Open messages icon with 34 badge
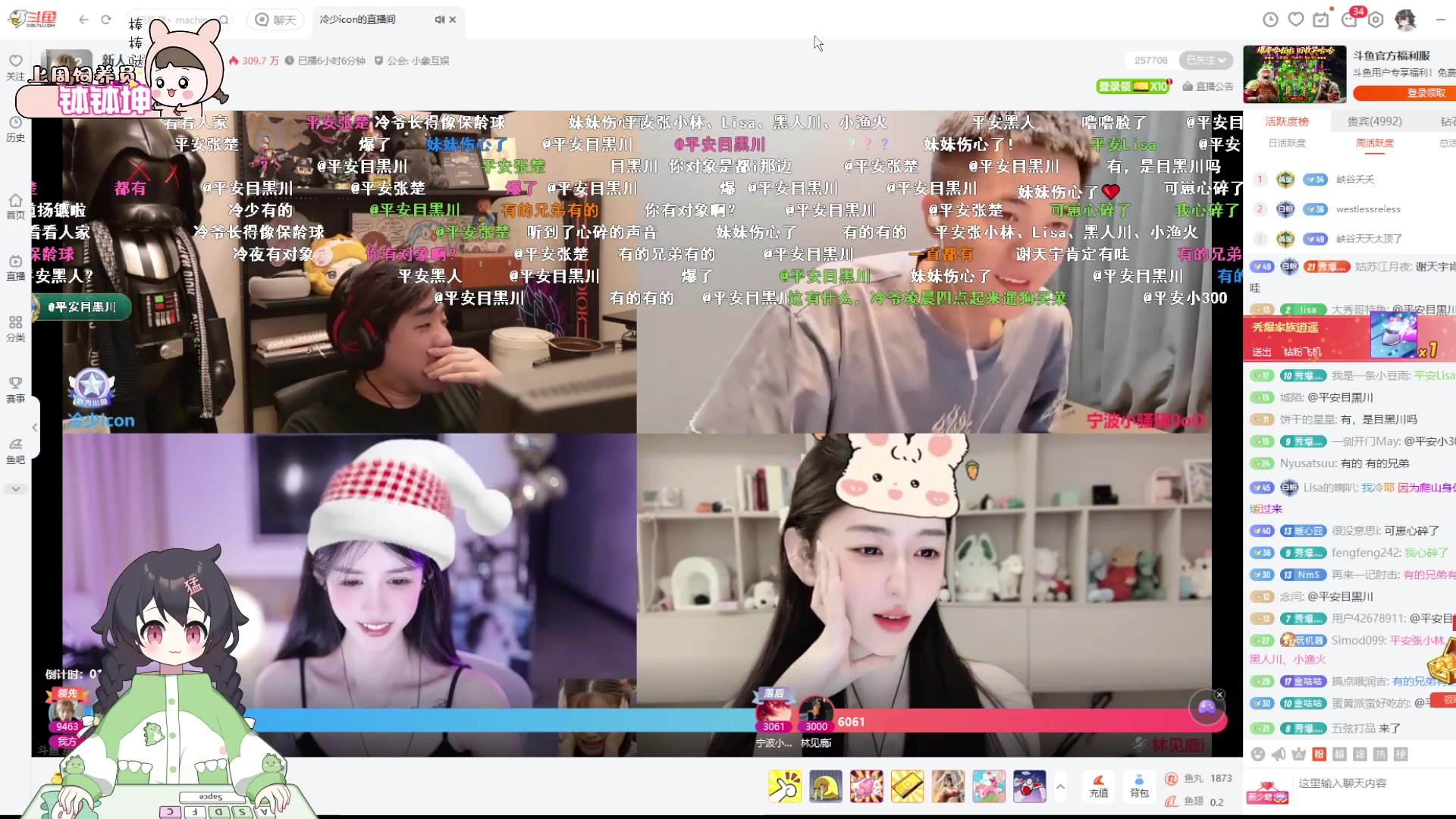Viewport: 1456px width, 819px height. pos(1351,18)
